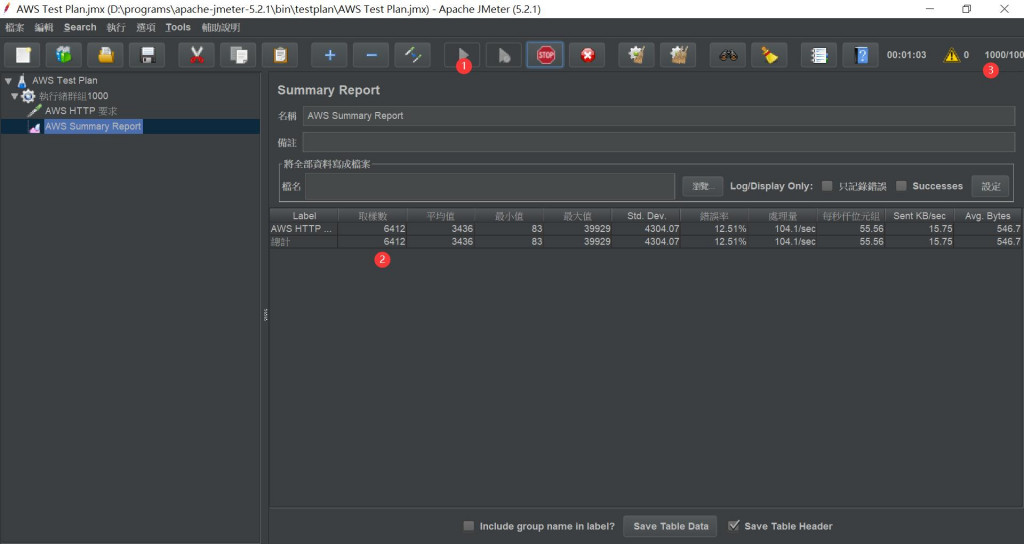Select the 執行緒群組1000 thread group
The image size is (1024, 544).
click(x=73, y=96)
